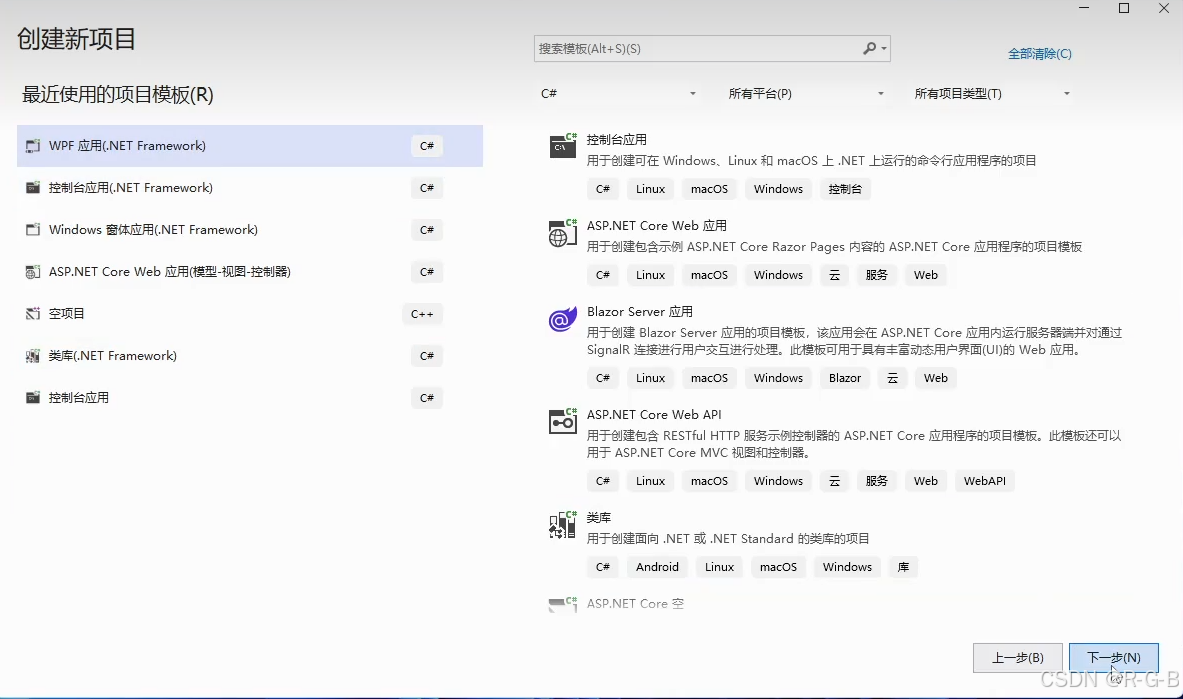Click the 控制台应用(.NET Framework) recent template icon
1183x699 pixels.
32,188
